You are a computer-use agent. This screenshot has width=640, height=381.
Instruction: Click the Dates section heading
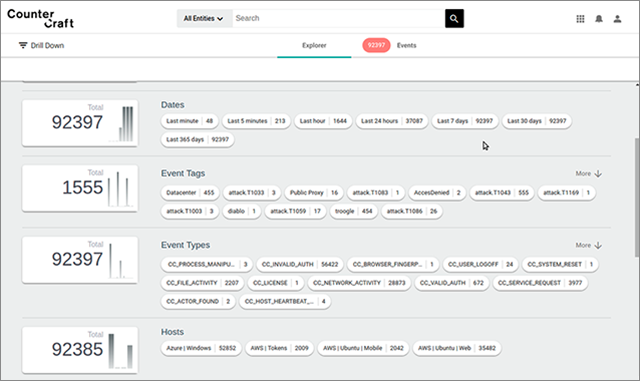[173, 105]
